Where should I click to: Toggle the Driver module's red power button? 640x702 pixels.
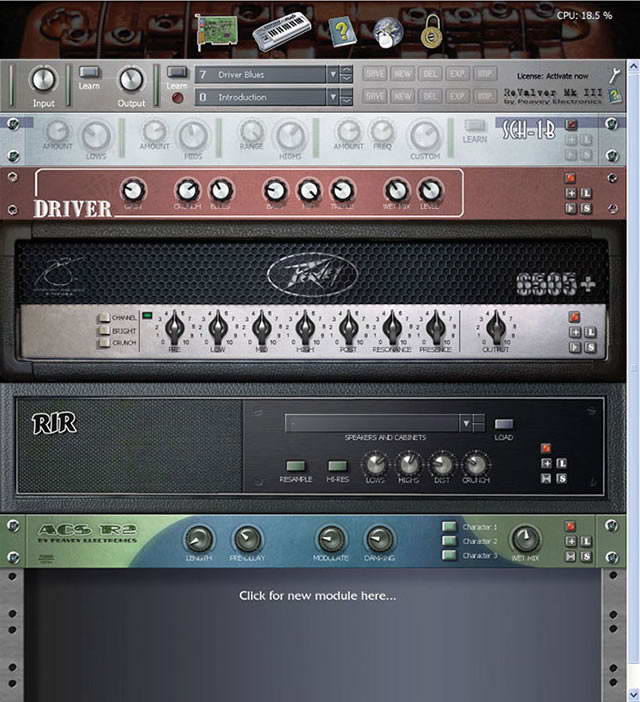pos(570,178)
